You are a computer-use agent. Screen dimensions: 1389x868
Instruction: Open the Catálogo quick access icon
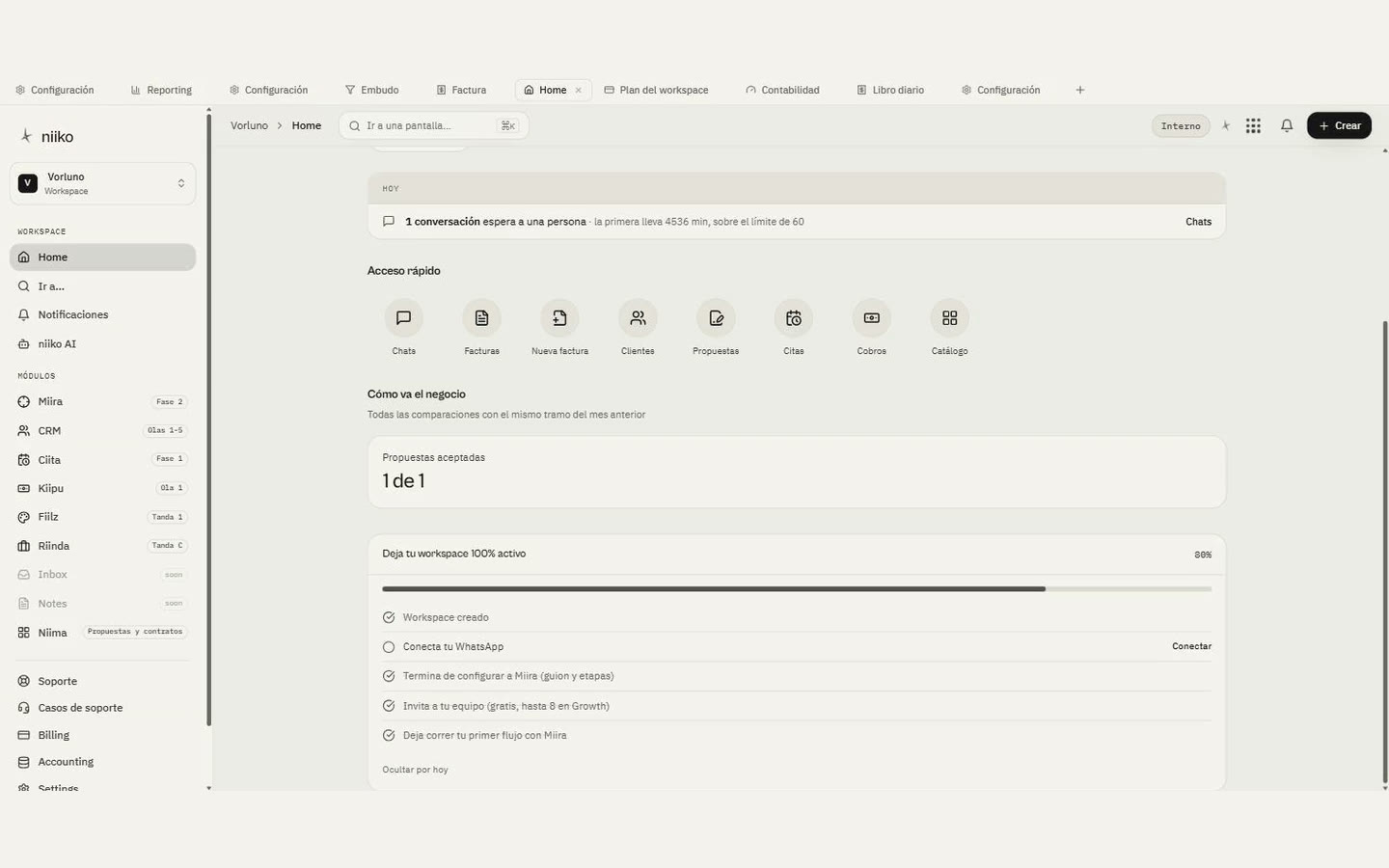click(949, 318)
